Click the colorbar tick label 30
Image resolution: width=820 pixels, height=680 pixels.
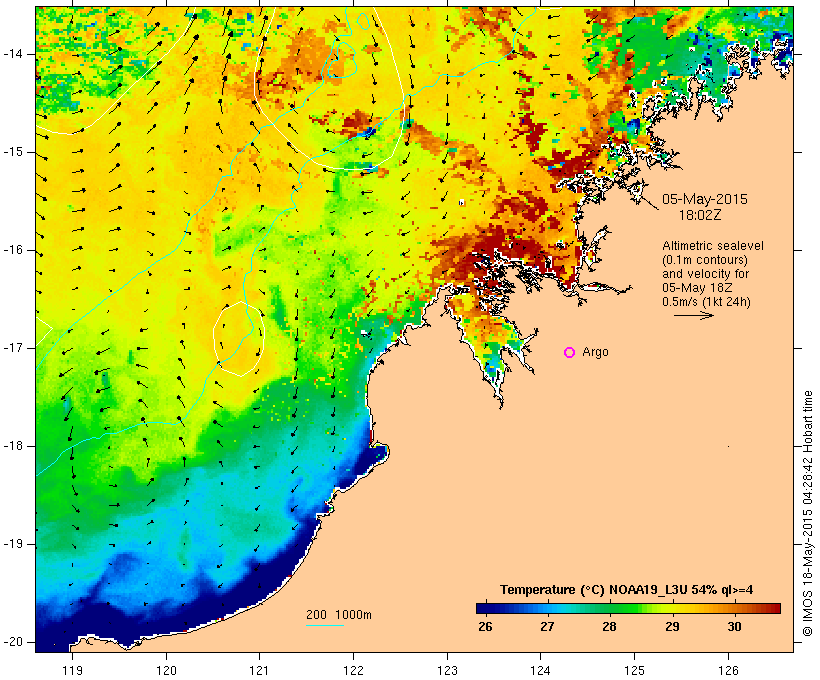pyautogui.click(x=734, y=627)
